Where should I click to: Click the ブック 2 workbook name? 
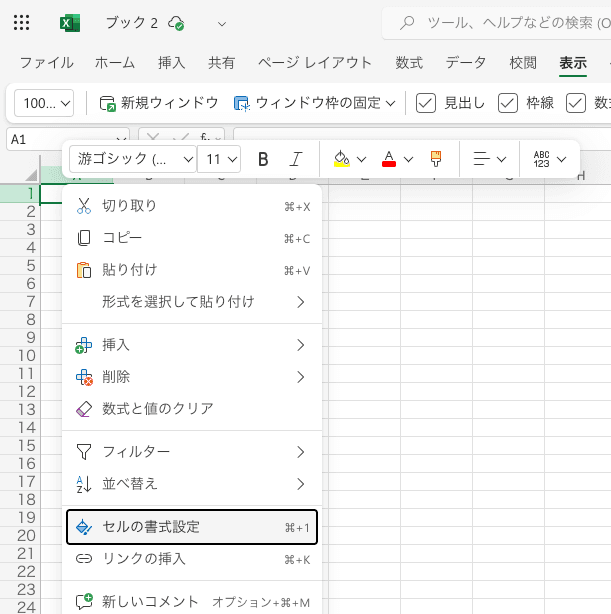click(x=132, y=23)
